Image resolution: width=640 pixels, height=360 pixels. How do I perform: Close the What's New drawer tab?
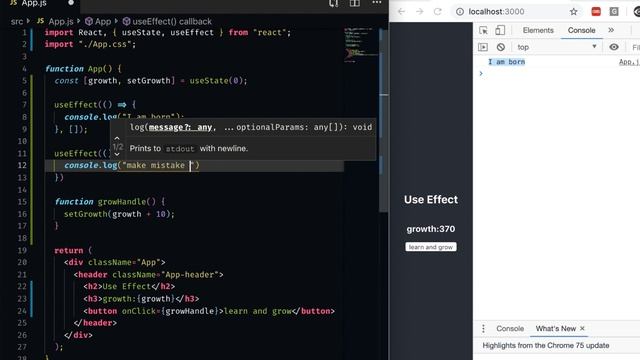(x=582, y=329)
